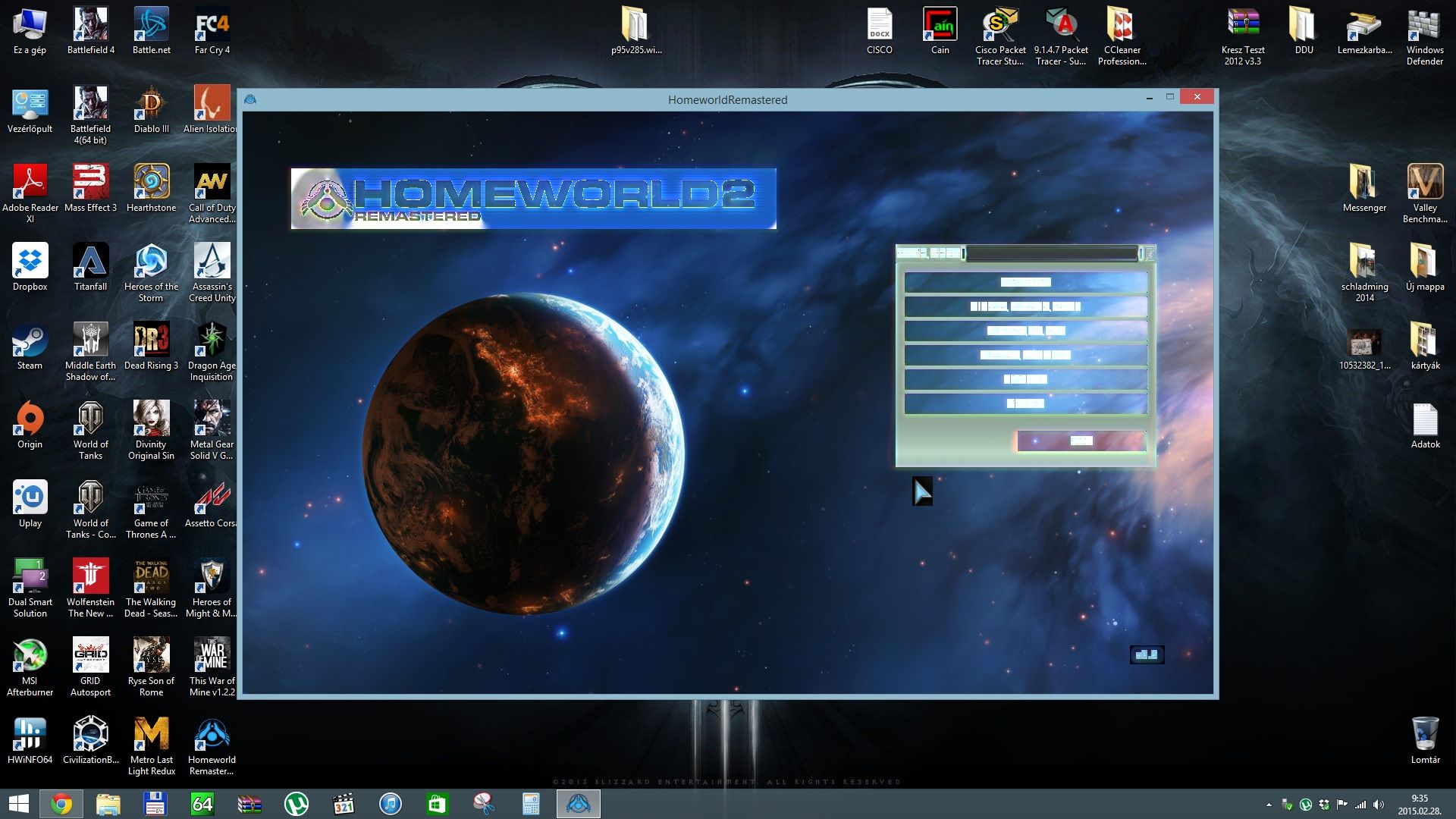Open Divinity Original Sin shortcut
The height and width of the screenshot is (819, 1456).
[x=151, y=431]
